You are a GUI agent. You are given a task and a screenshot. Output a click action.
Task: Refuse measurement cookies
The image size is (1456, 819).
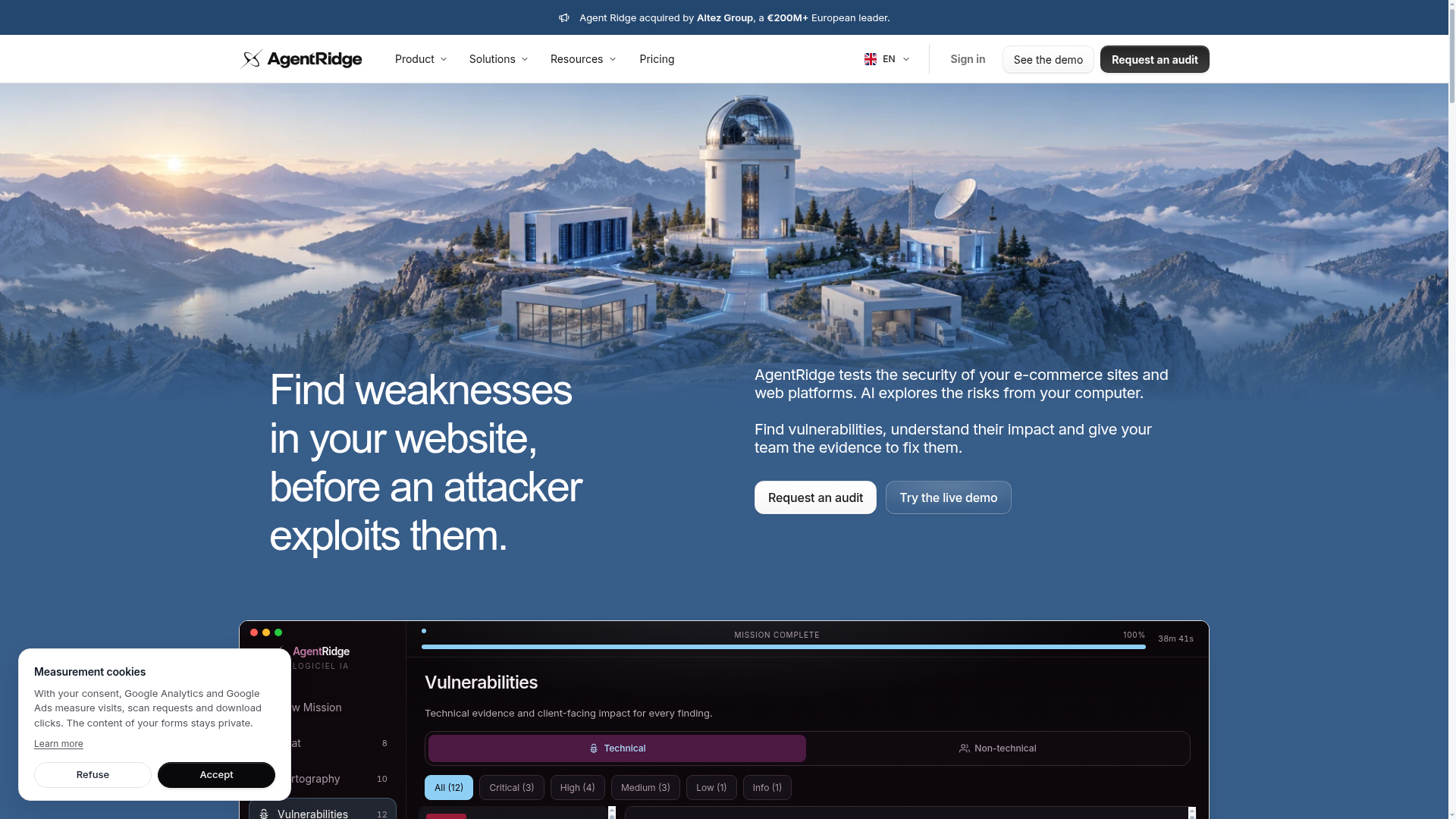click(x=93, y=774)
